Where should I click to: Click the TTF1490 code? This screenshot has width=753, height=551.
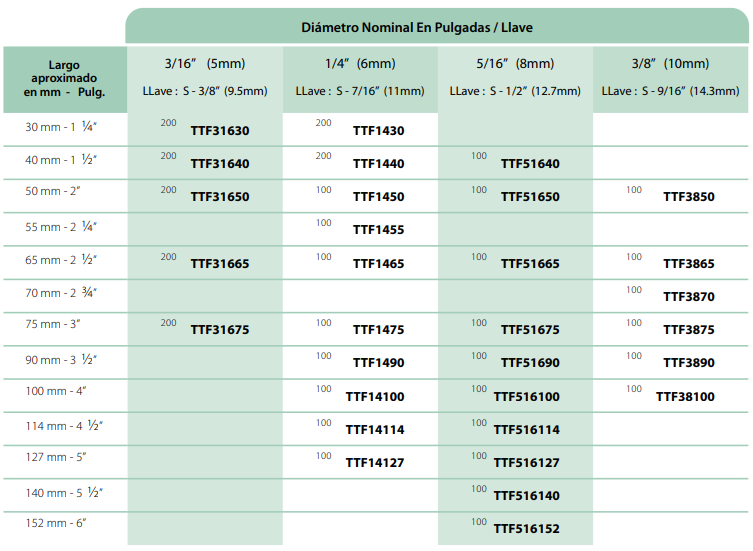click(378, 363)
